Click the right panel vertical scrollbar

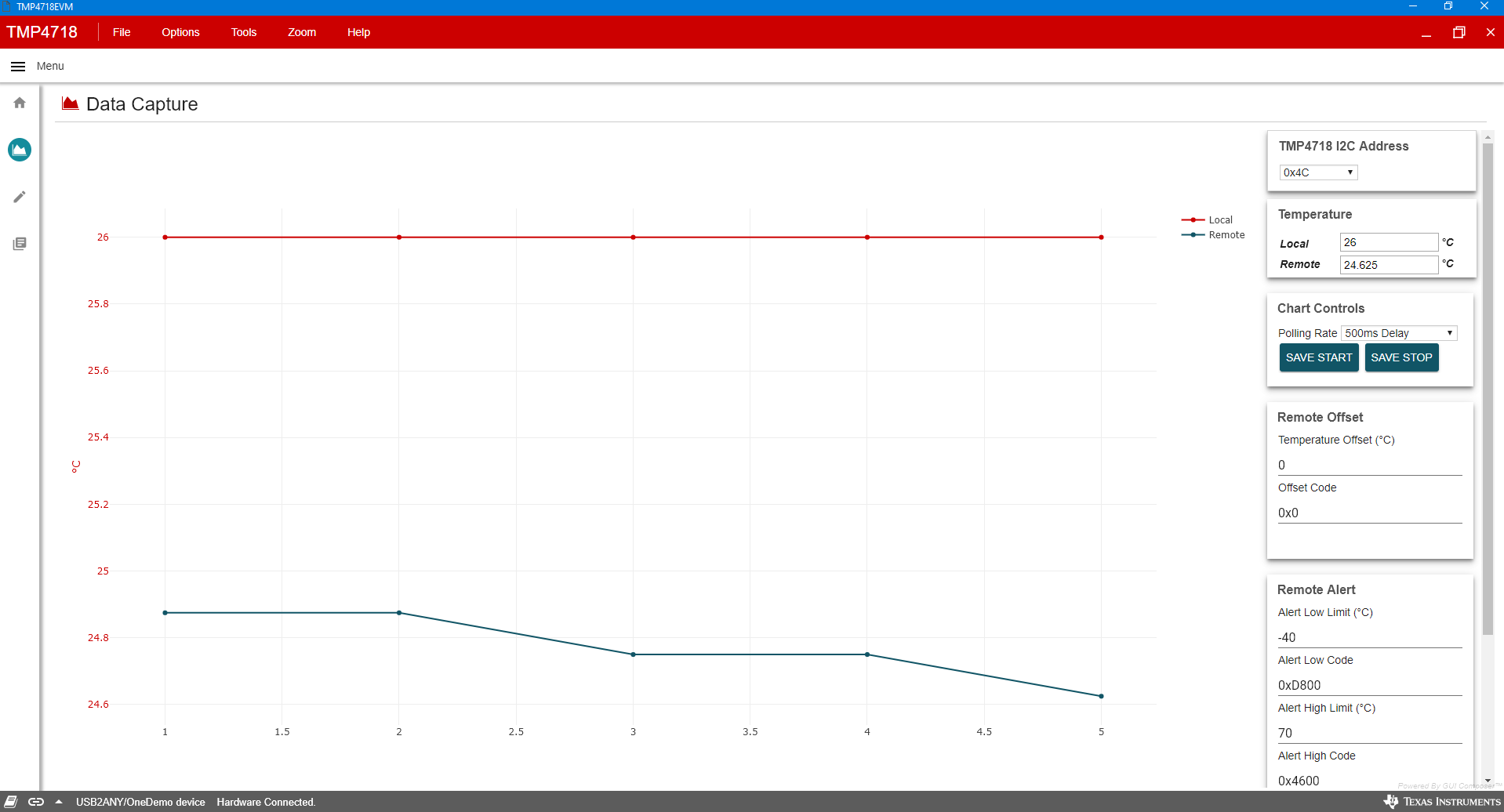coord(1488,392)
